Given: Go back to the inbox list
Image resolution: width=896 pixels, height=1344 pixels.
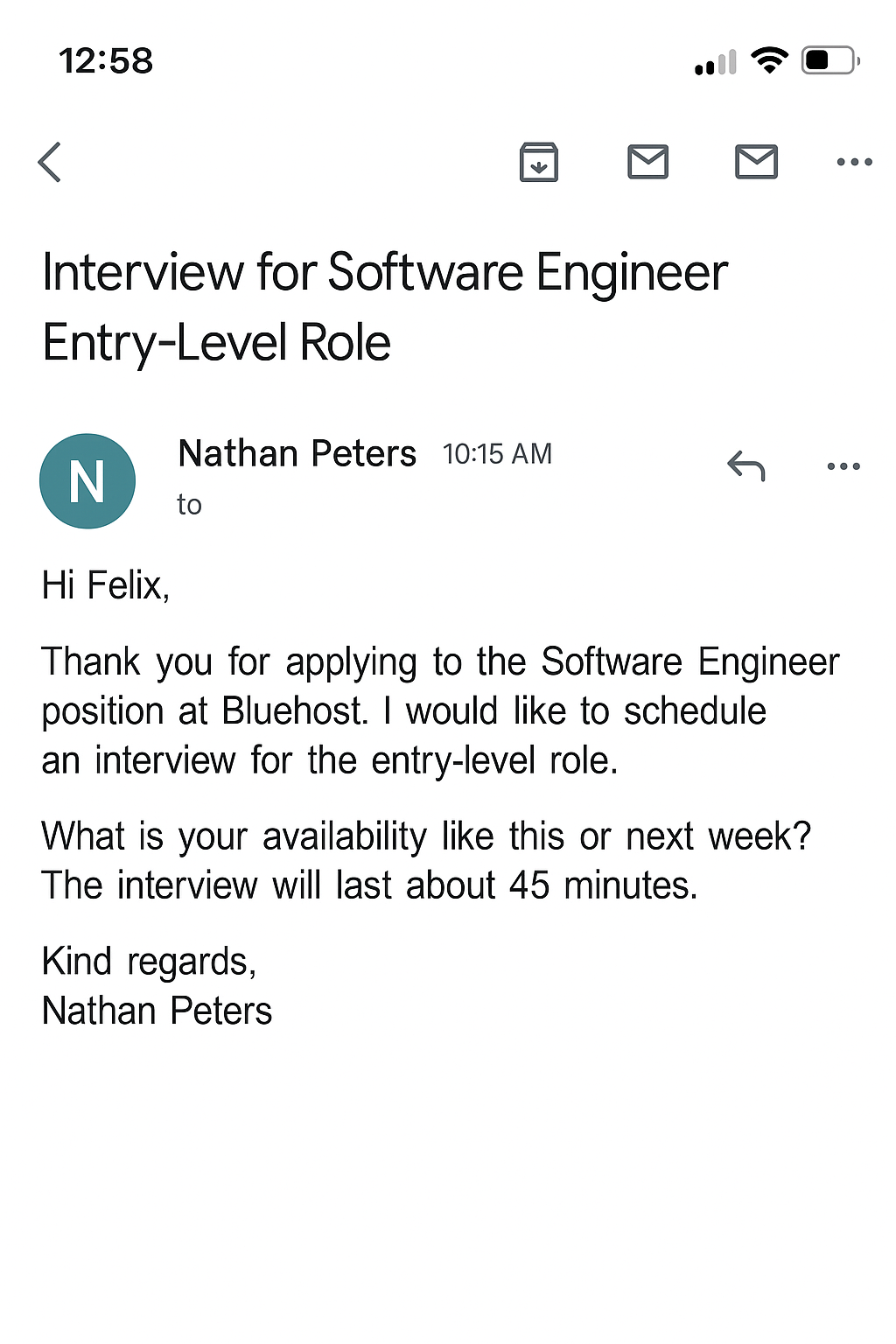Looking at the screenshot, I should (x=51, y=162).
